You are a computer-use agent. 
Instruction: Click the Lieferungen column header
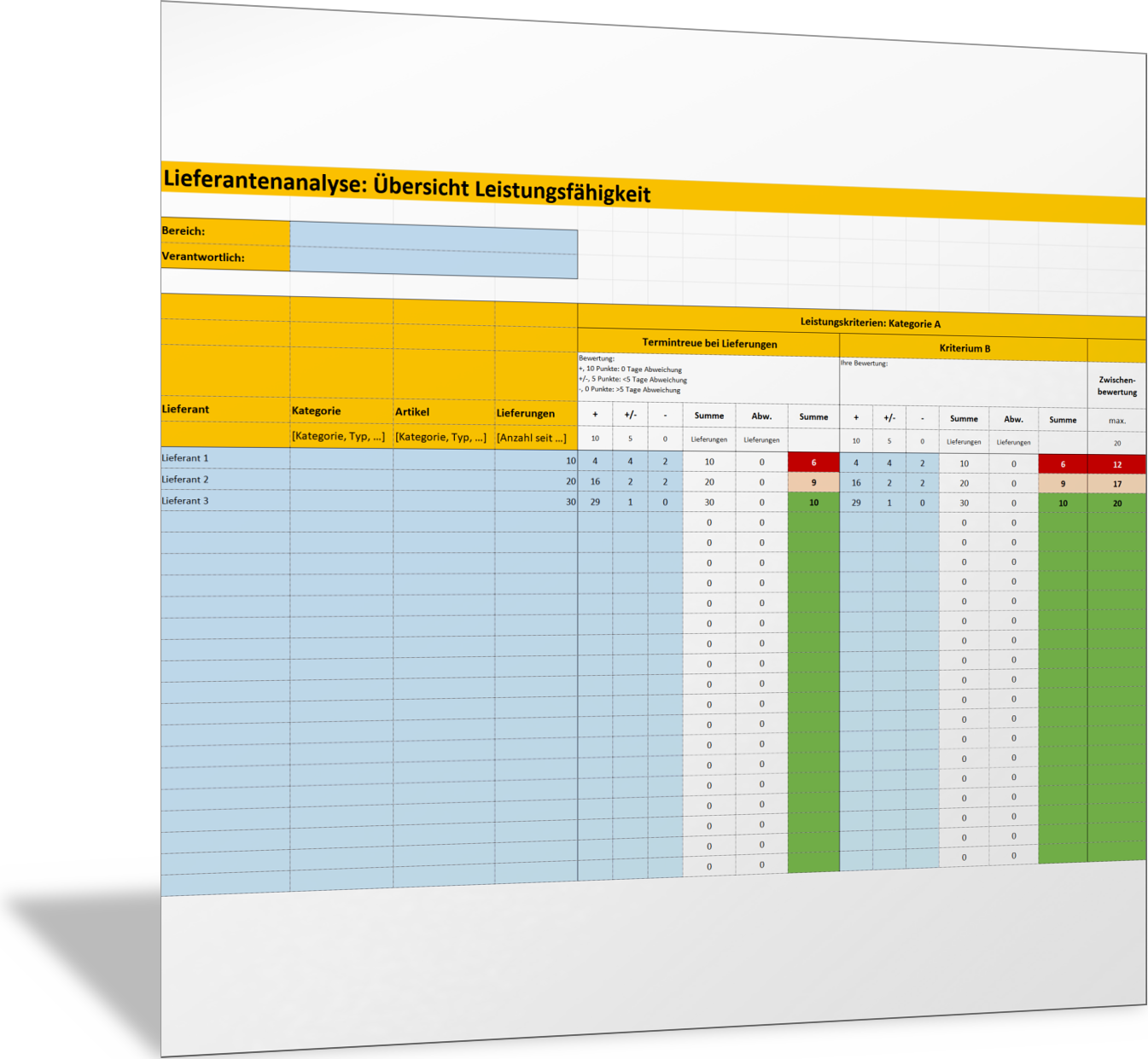point(526,413)
